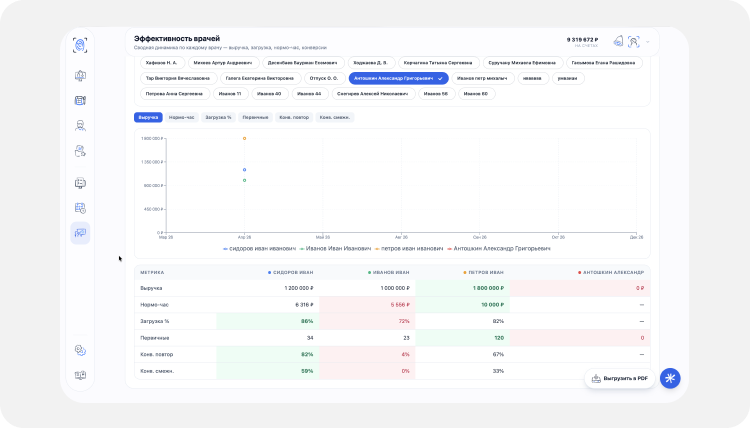Click the СИДОРОВ ИВАН column header
This screenshot has height=428, width=750.
click(x=290, y=273)
